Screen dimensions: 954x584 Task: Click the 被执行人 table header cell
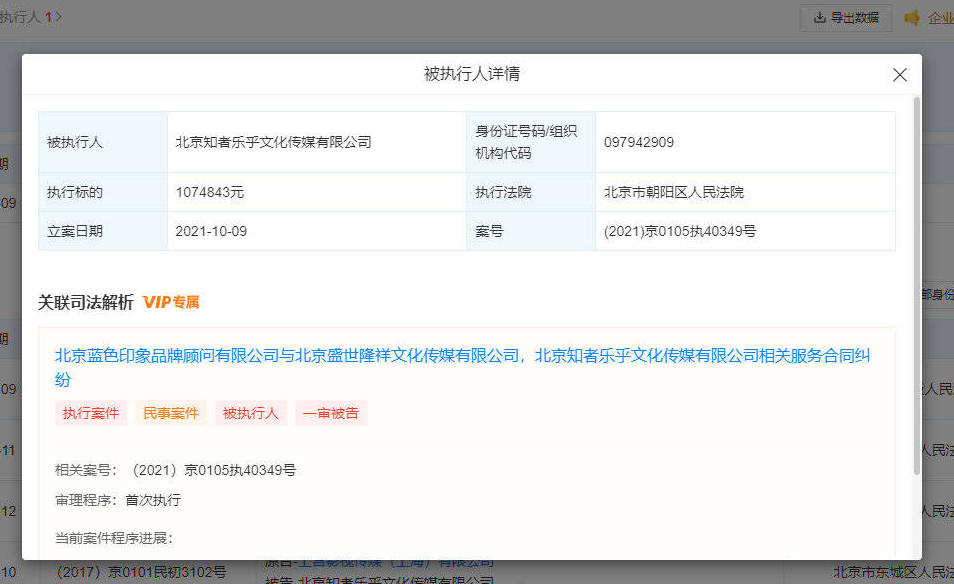point(103,142)
